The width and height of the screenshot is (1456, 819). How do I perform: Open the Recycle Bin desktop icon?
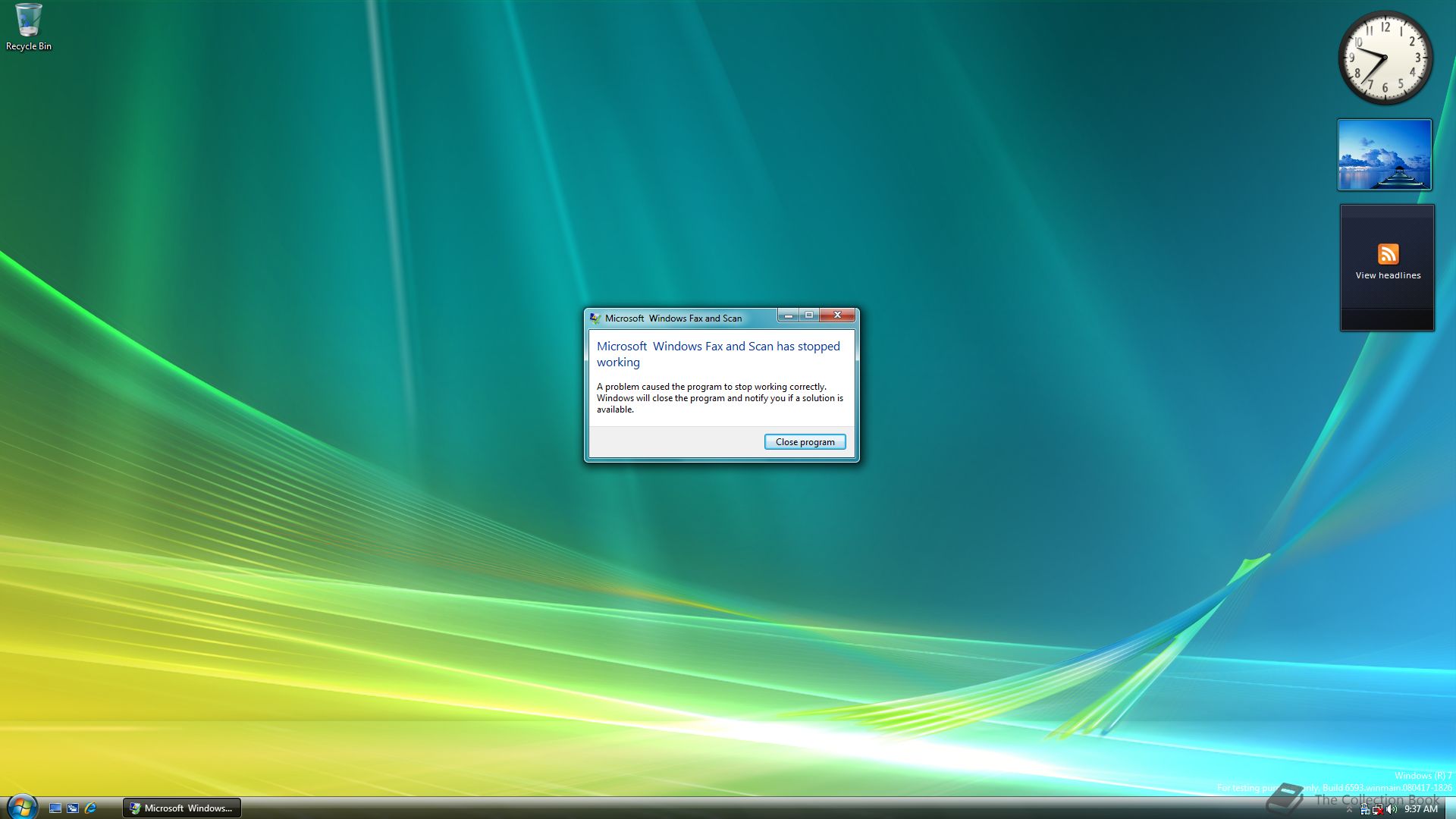(29, 27)
